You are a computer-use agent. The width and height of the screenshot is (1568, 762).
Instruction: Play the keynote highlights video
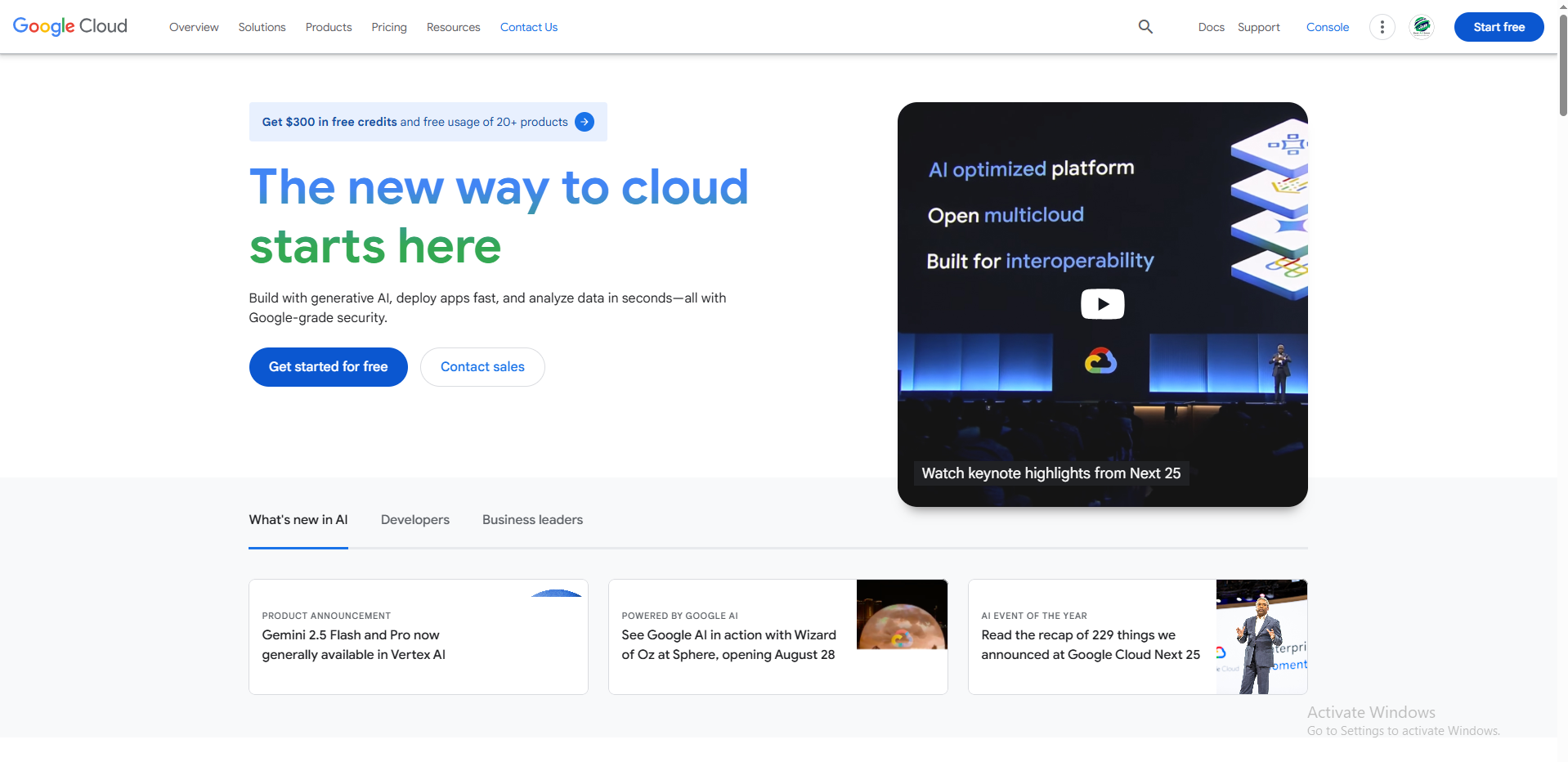[x=1102, y=304]
